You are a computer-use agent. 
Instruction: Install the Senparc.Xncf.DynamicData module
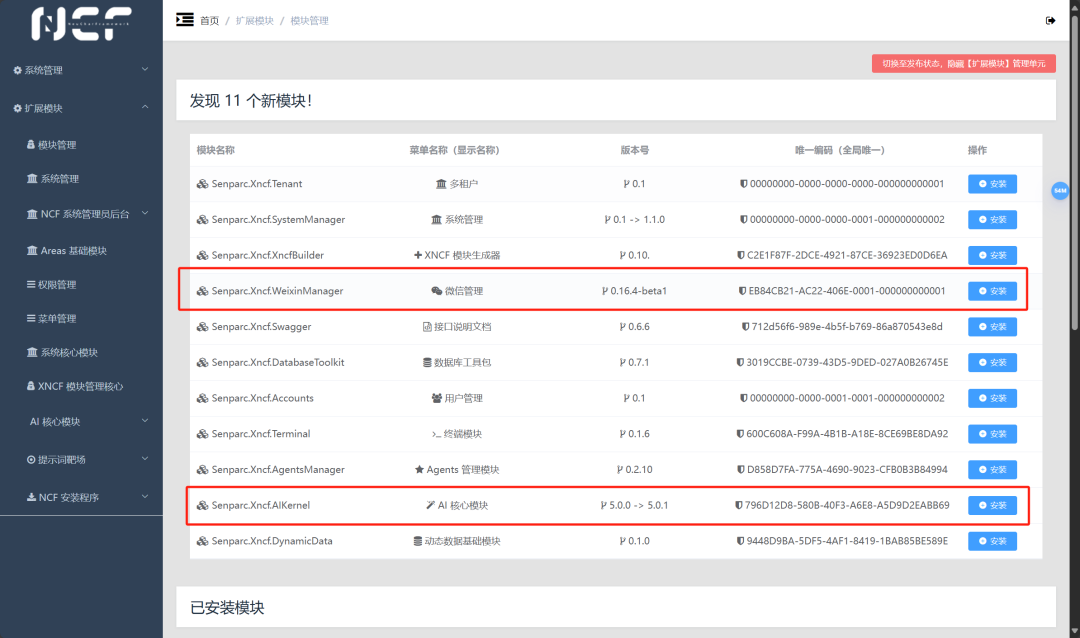[993, 542]
